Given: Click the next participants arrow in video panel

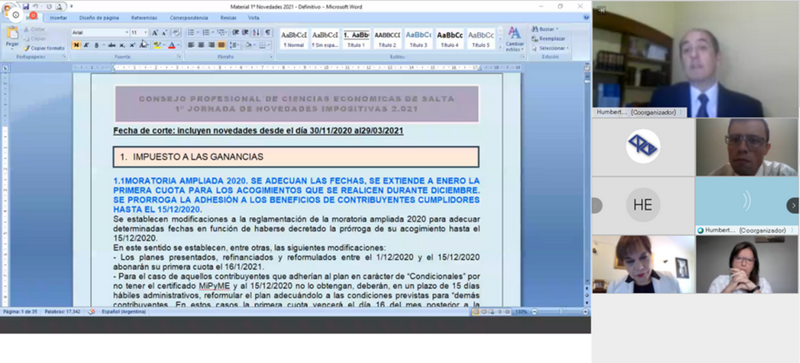Looking at the screenshot, I should pyautogui.click(x=792, y=205).
